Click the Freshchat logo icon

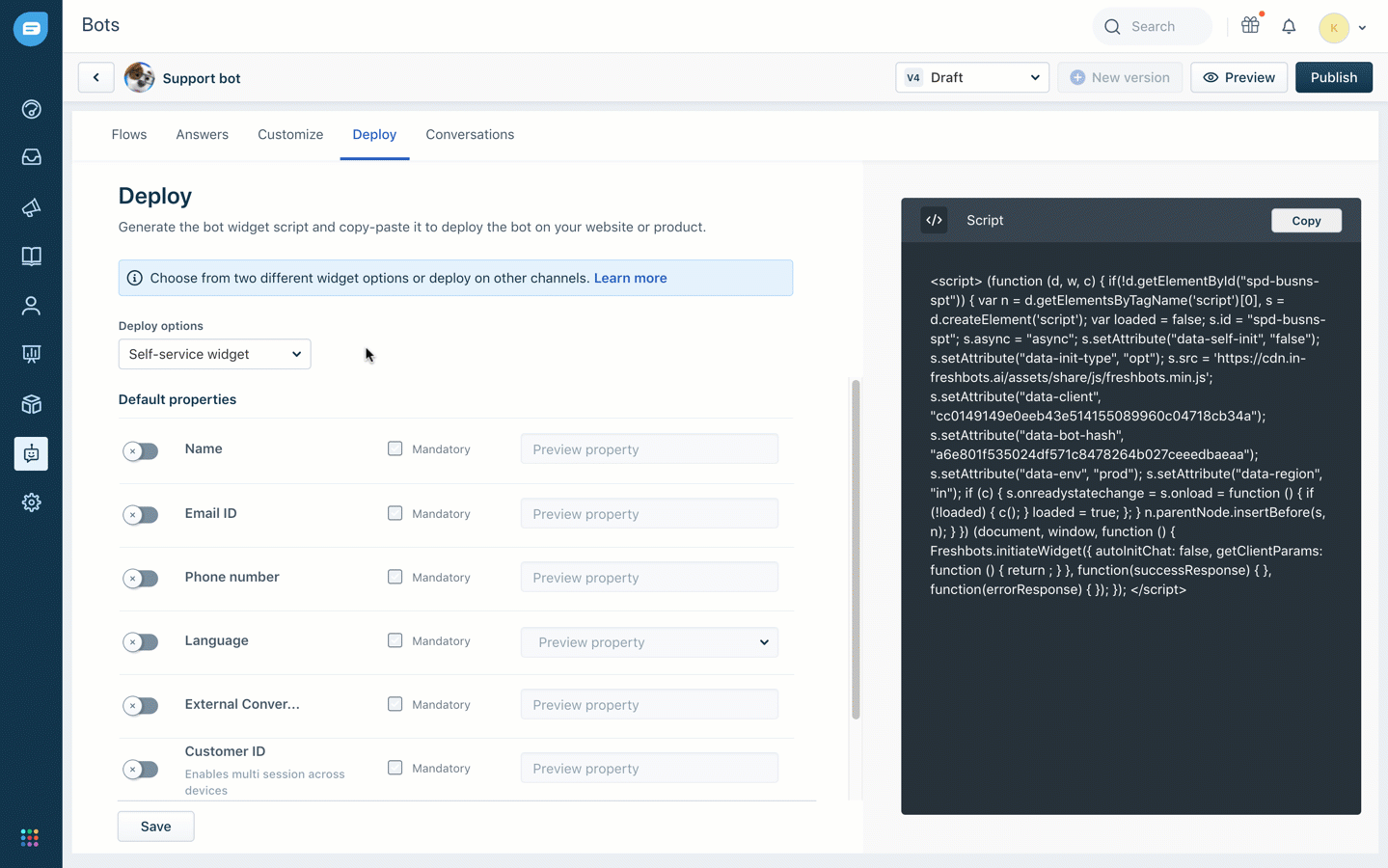31,29
